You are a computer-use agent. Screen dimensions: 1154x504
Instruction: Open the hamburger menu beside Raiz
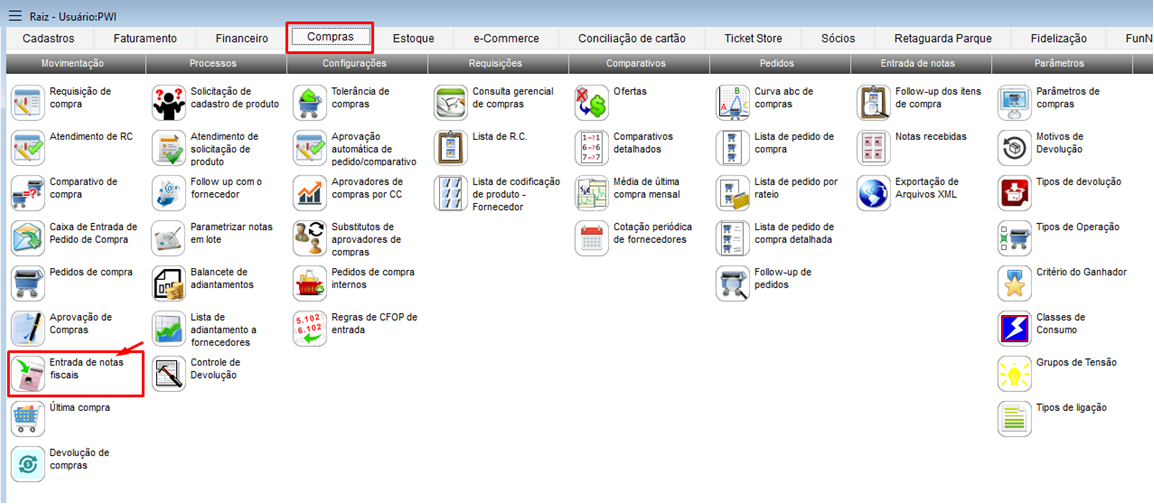[14, 15]
